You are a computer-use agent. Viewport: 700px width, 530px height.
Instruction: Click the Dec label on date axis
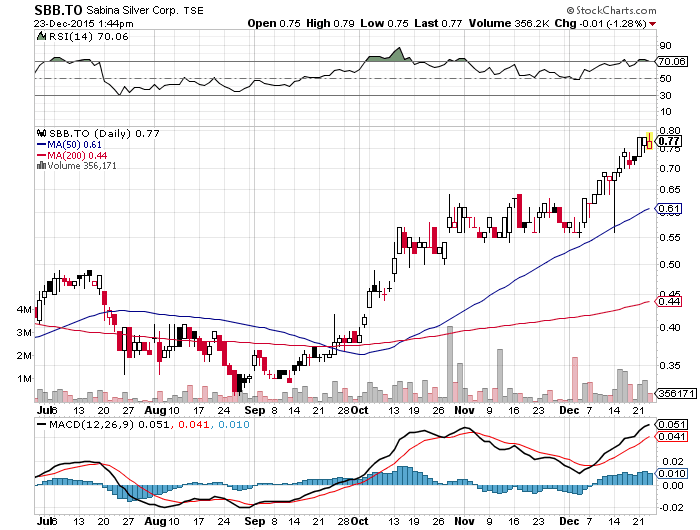(x=566, y=410)
